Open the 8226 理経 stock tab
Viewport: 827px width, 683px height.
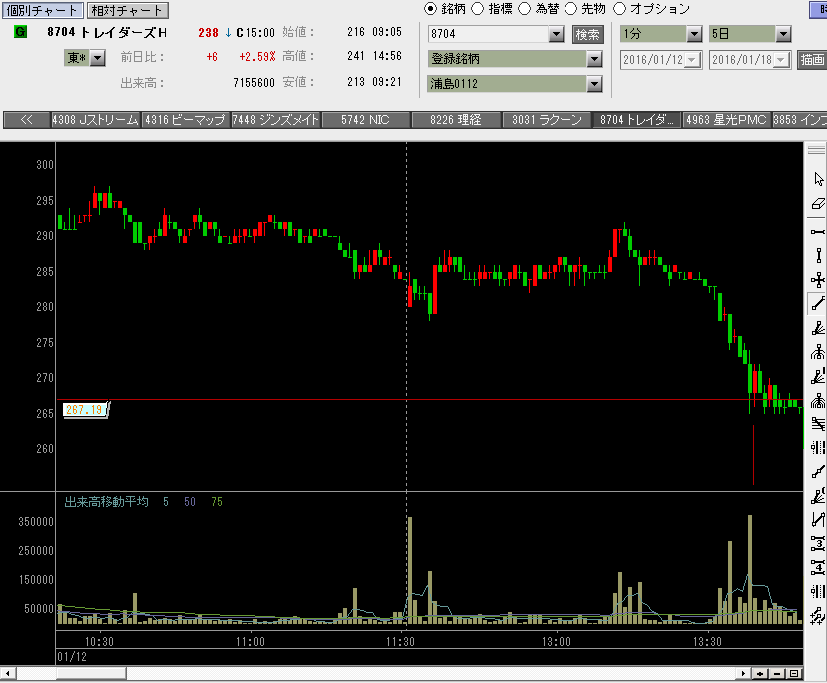(456, 120)
